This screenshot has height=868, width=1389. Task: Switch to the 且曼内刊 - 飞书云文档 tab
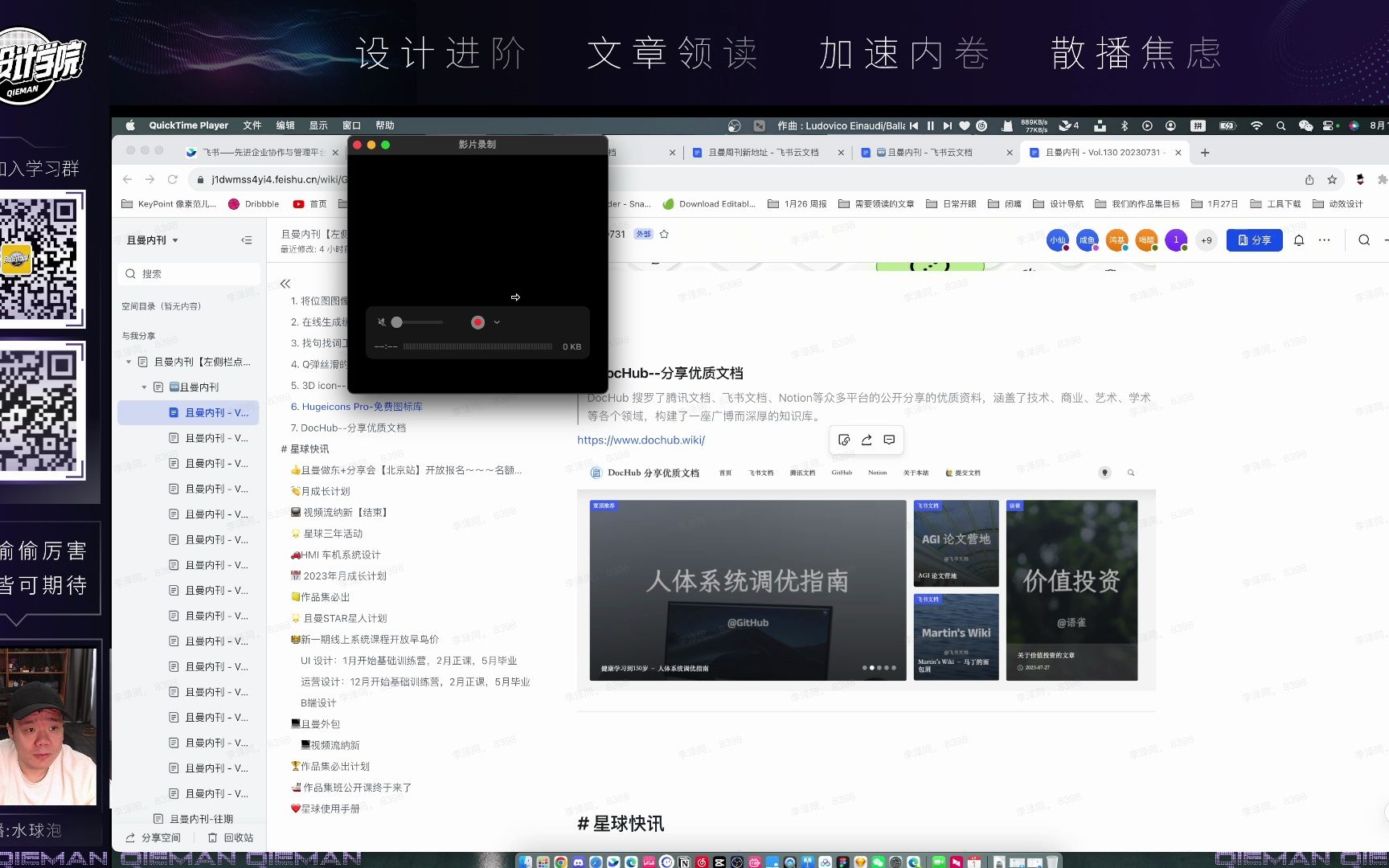point(928,152)
